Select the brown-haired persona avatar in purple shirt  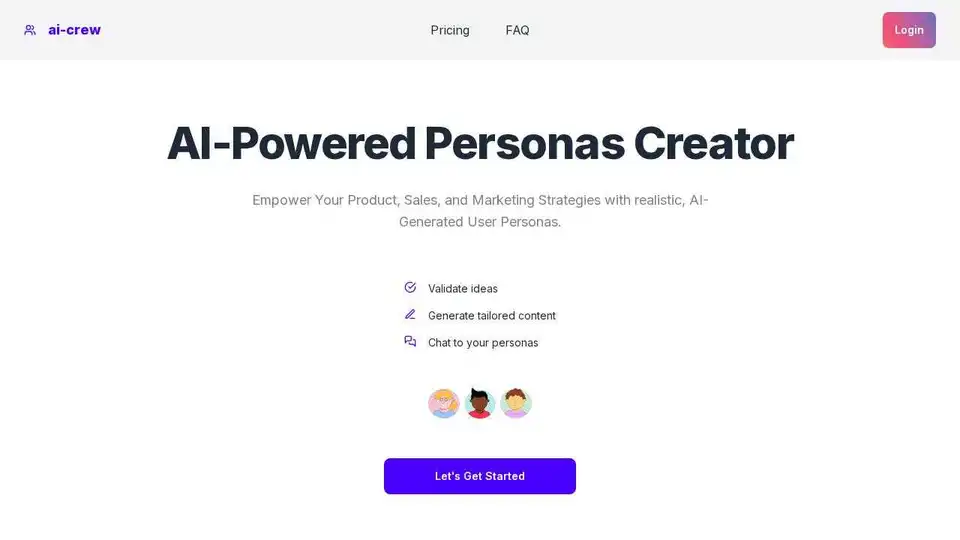516,403
